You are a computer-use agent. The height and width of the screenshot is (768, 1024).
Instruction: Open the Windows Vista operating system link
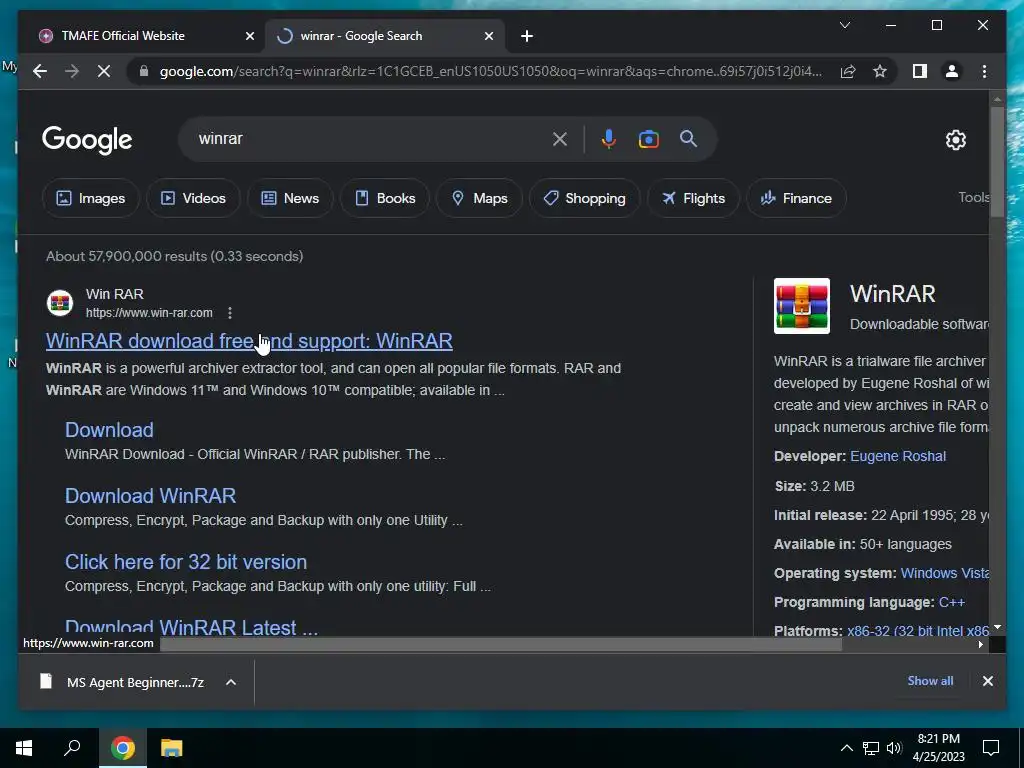pos(944,573)
